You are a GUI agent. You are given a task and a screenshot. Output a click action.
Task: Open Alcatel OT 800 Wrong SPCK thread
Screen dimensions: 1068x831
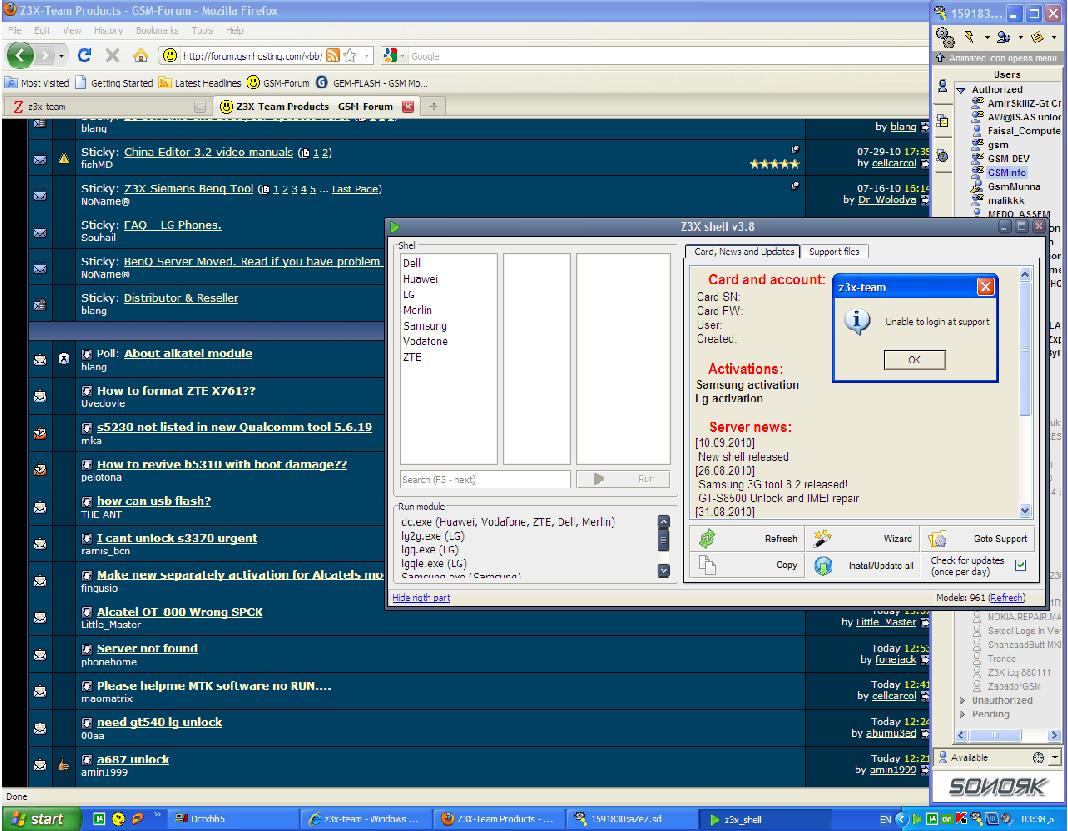point(180,612)
